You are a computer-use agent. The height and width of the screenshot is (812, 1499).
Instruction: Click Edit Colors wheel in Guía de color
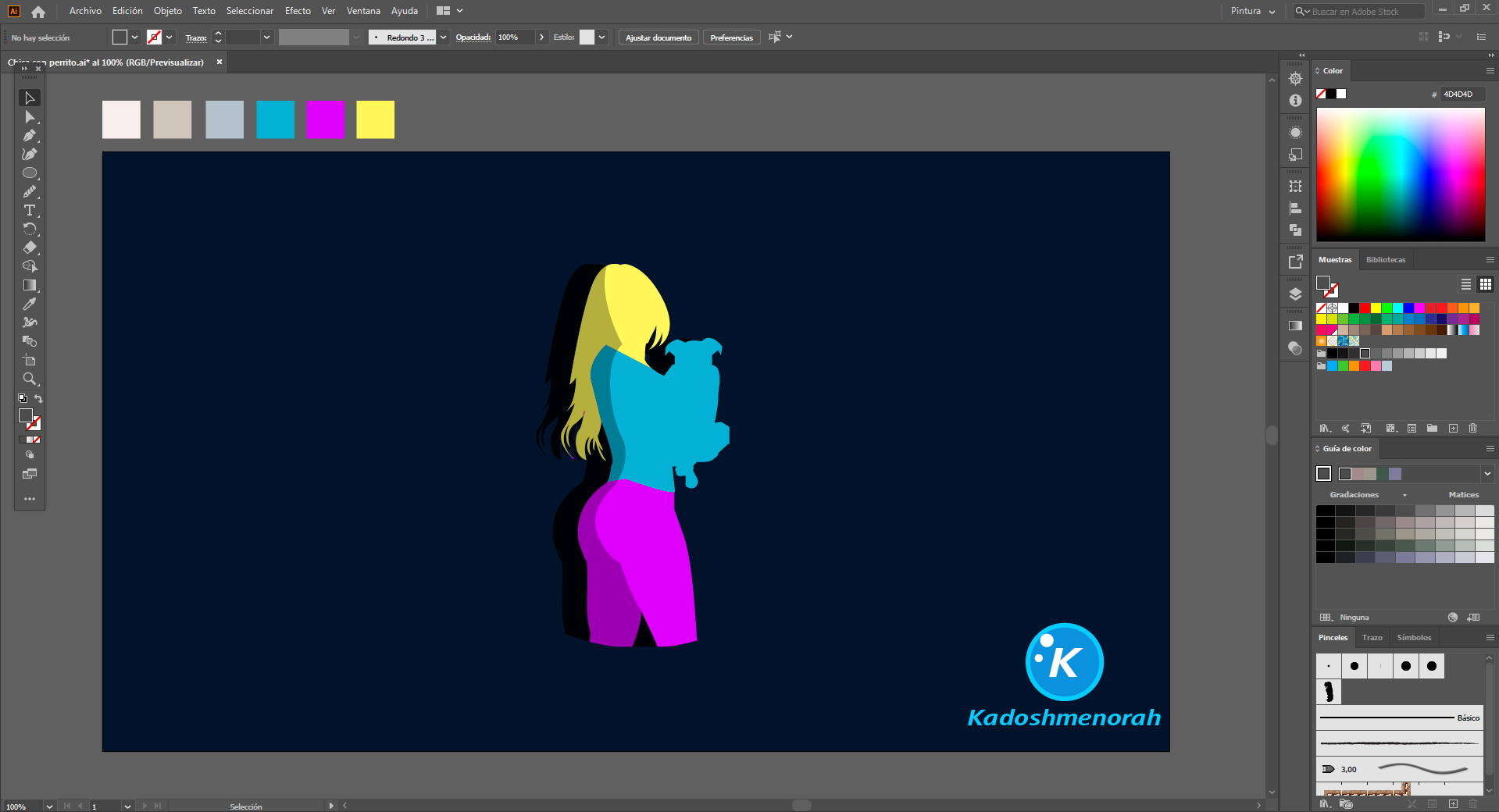pos(1453,618)
